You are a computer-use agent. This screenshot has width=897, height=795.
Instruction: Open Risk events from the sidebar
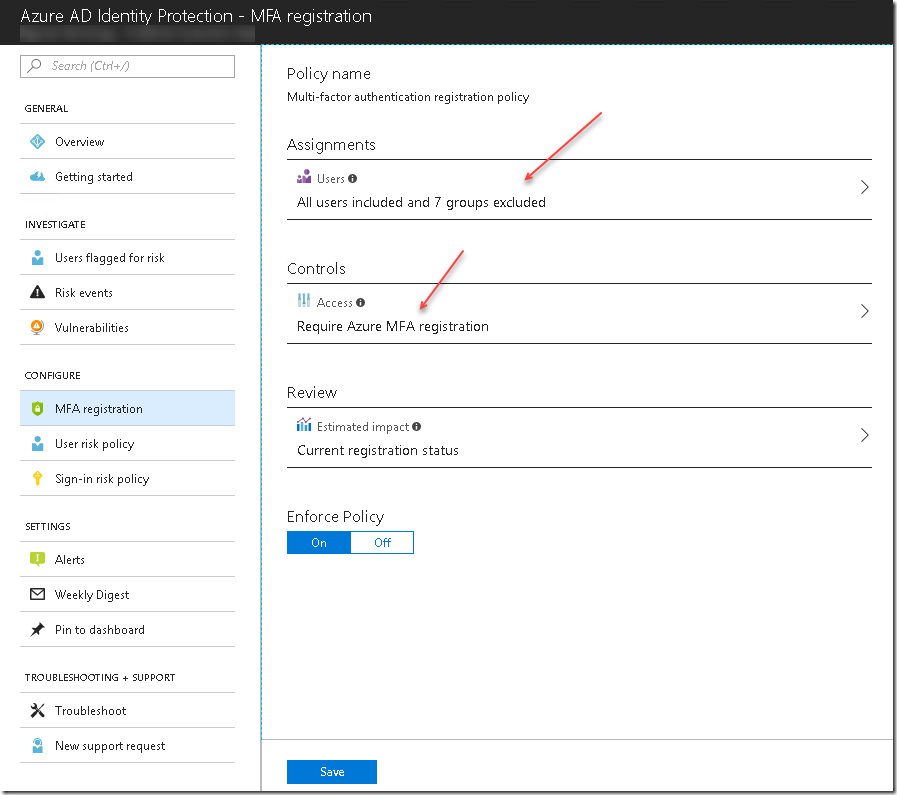36,292
